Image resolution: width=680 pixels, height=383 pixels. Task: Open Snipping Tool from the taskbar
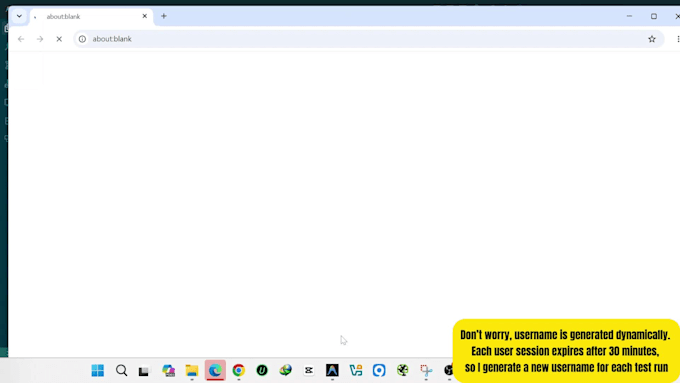[x=426, y=370]
